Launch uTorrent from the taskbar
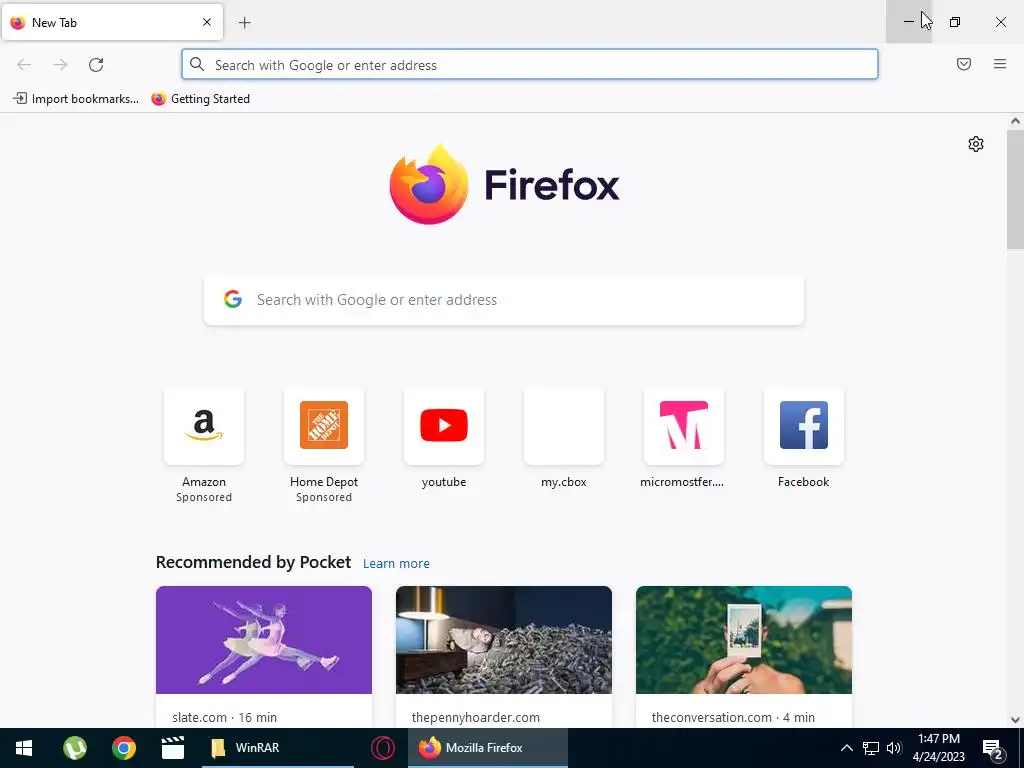This screenshot has height=768, width=1024. (75, 748)
